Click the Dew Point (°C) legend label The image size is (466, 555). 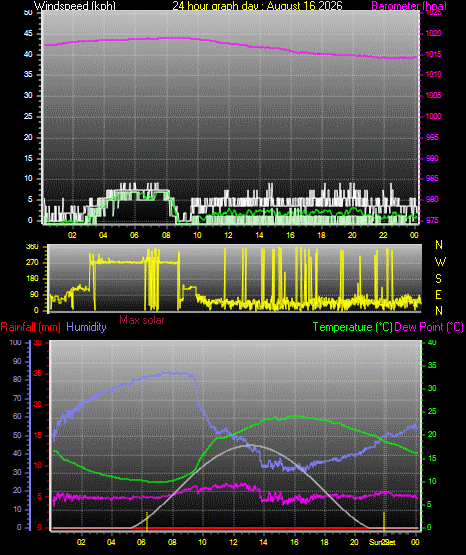pos(429,327)
